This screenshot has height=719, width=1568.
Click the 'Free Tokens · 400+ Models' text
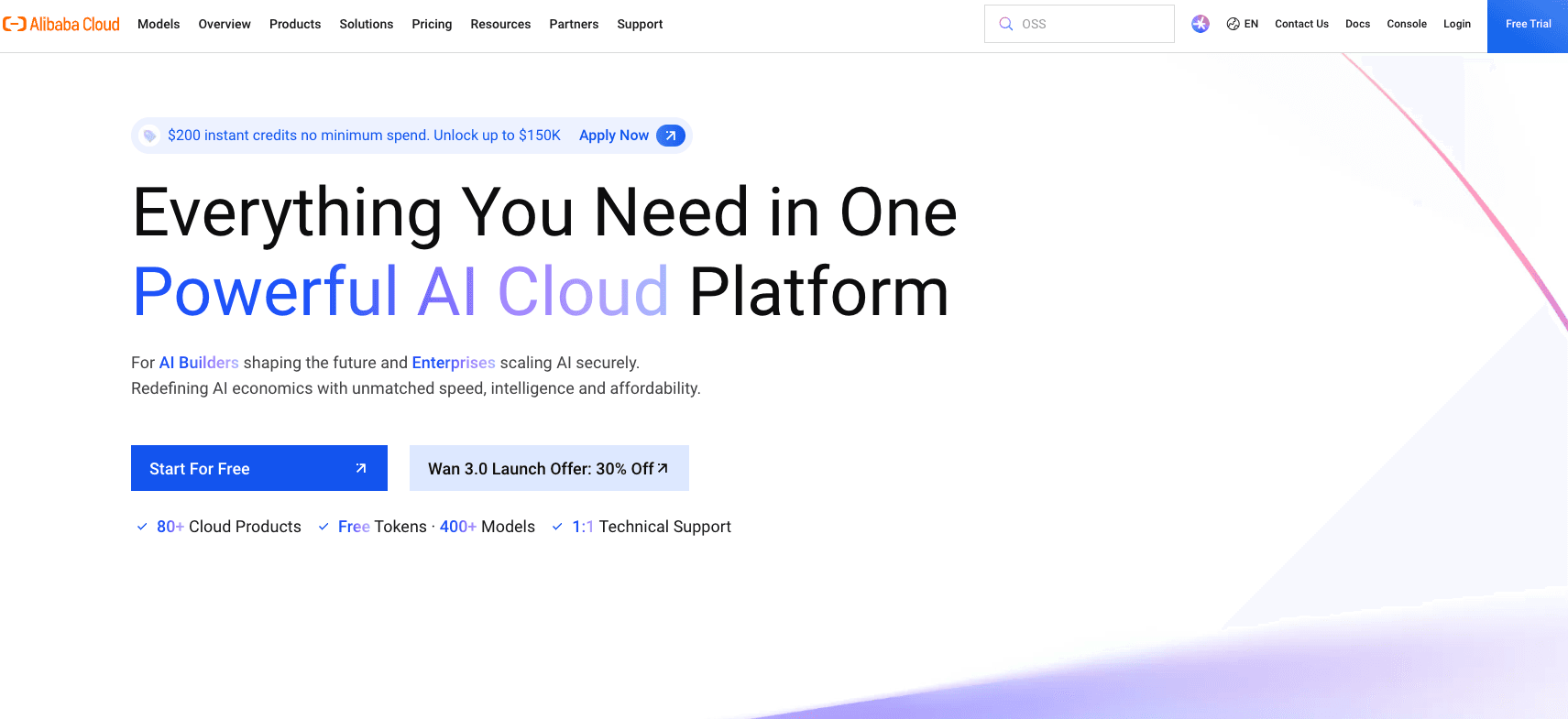[x=436, y=527]
